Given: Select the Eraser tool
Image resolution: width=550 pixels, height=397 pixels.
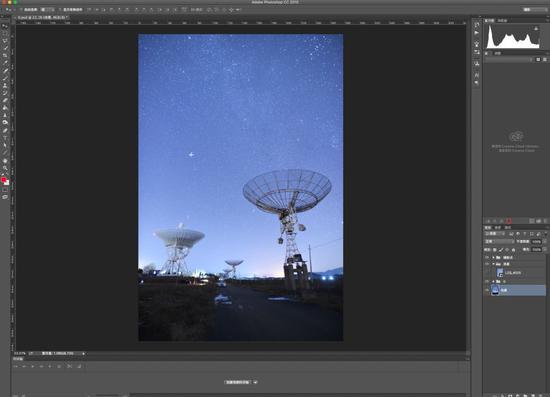Looking at the screenshot, I should pos(5,100).
